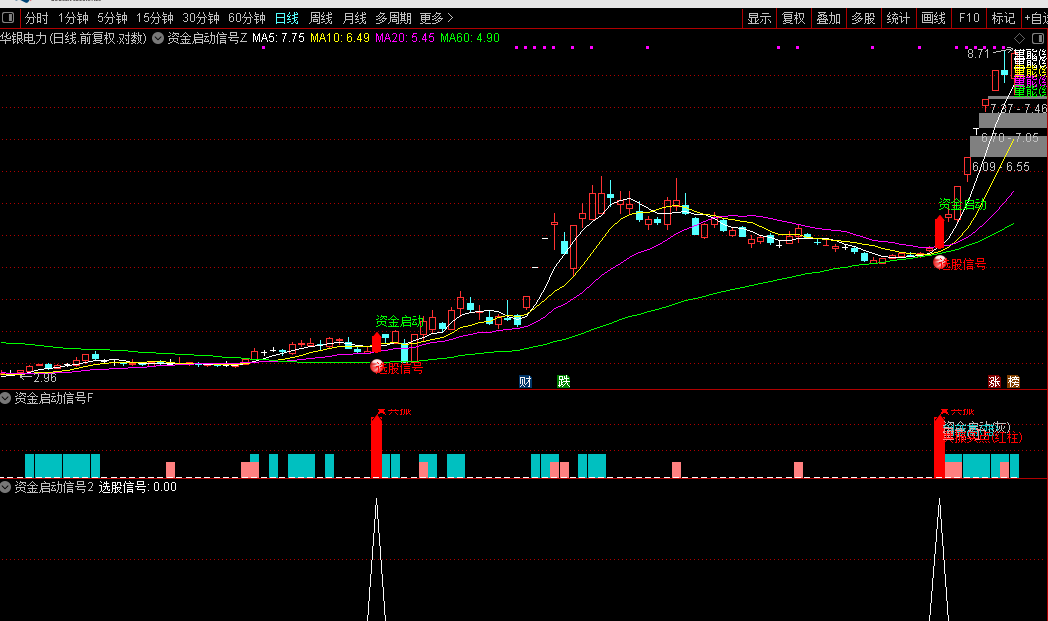The height and width of the screenshot is (621, 1048).
Task: Expand the 更多 periods menu
Action: click(x=436, y=18)
